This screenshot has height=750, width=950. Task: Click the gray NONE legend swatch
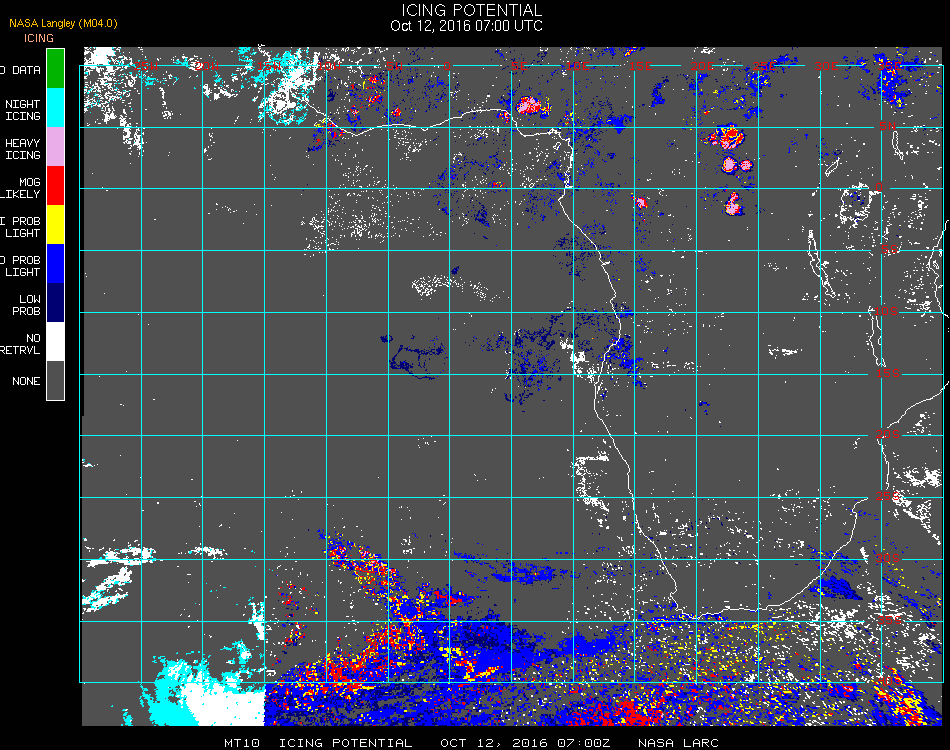pos(55,380)
